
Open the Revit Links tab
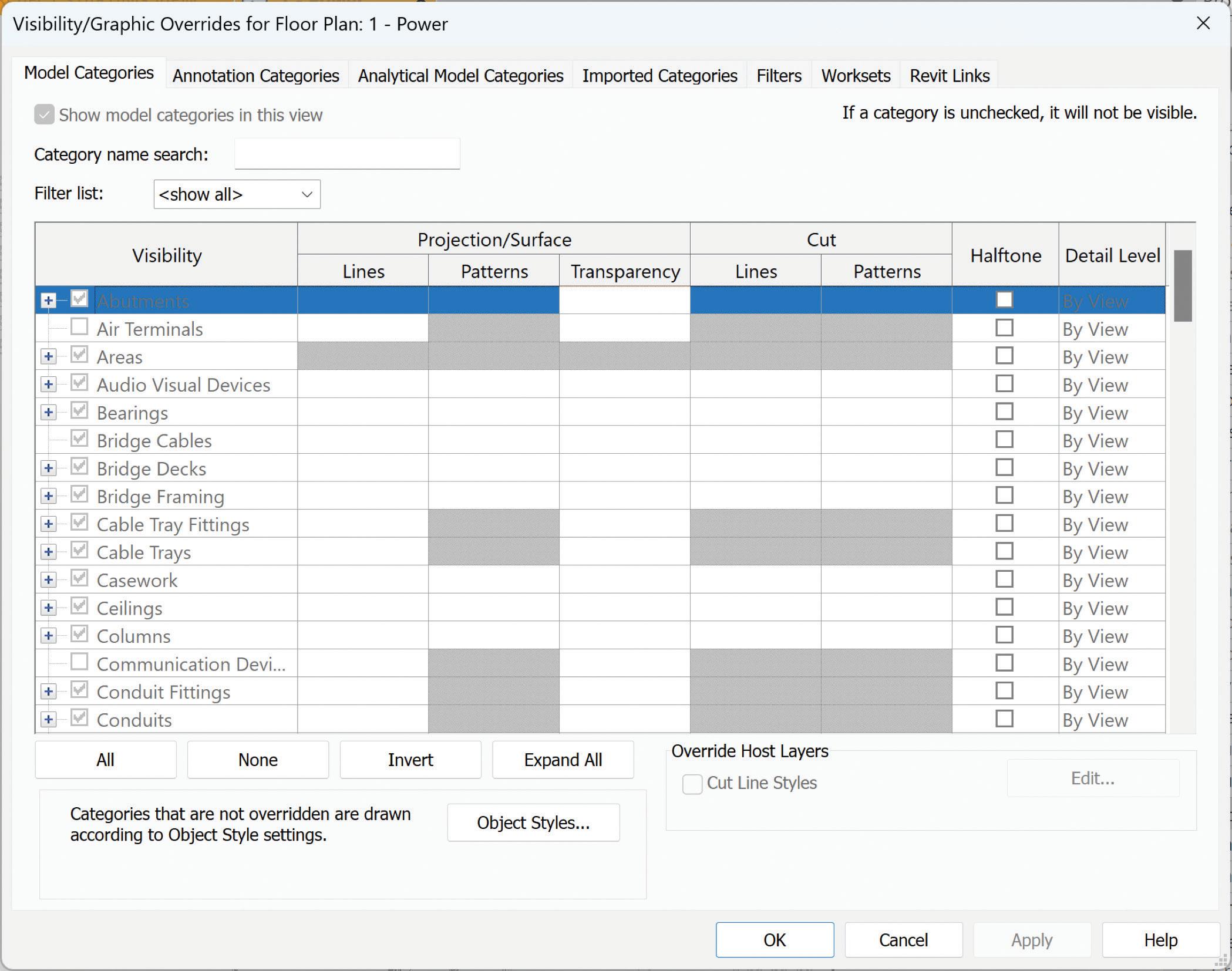[950, 76]
